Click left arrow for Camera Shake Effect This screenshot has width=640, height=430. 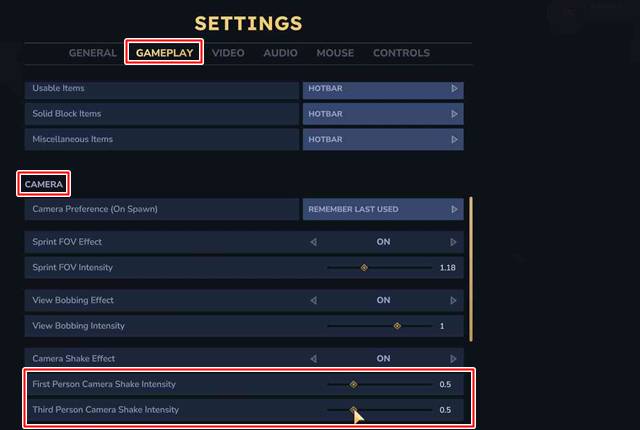click(x=313, y=358)
